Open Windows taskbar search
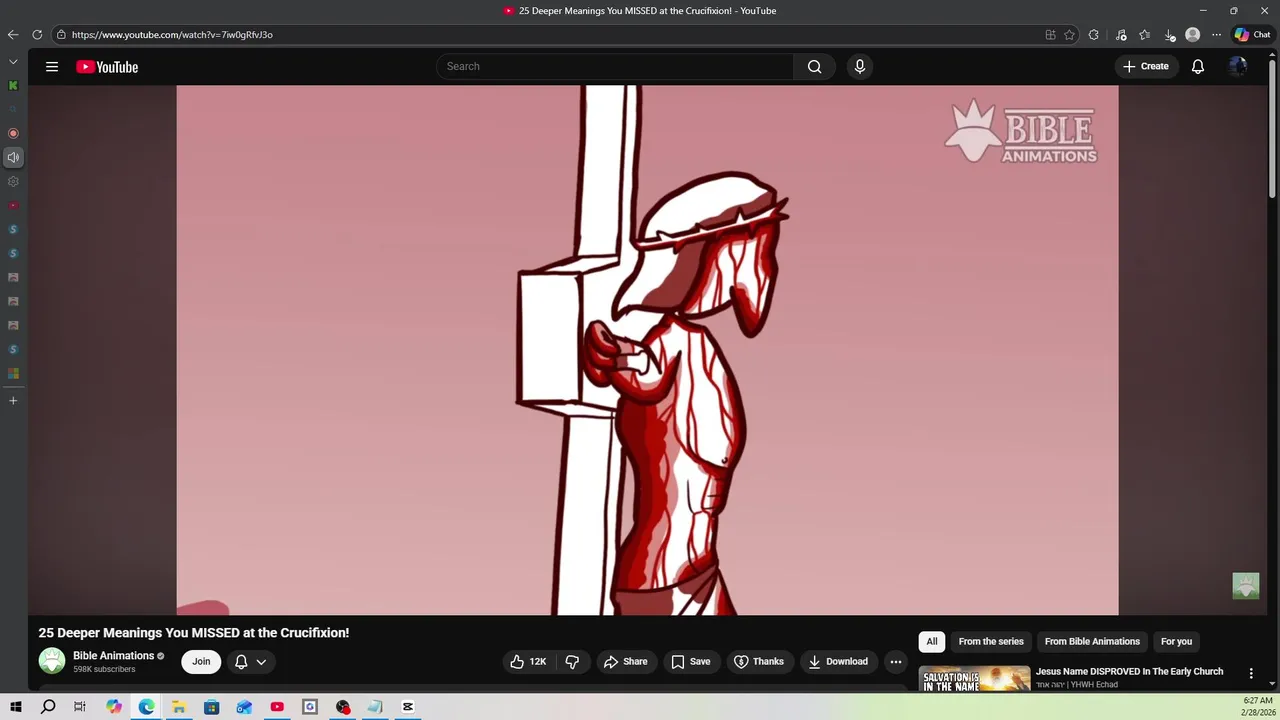Image resolution: width=1280 pixels, height=720 pixels. pos(48,707)
